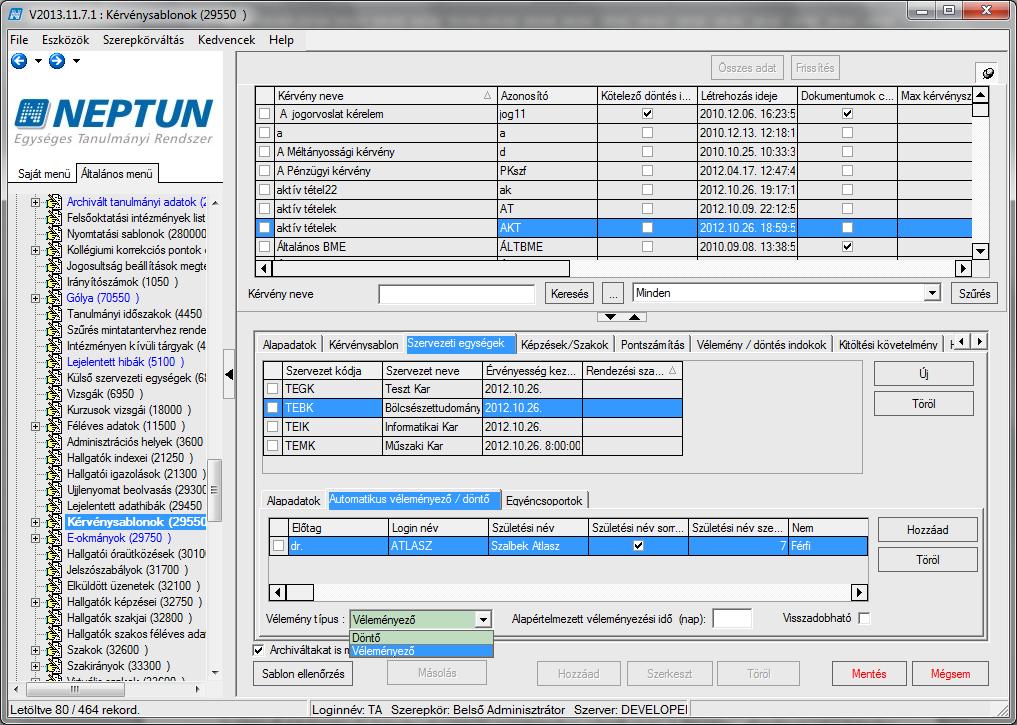Screen dimensions: 1017x725
Task: Click the icon beside Irányítószámok (1050)
Action: click(x=54, y=282)
